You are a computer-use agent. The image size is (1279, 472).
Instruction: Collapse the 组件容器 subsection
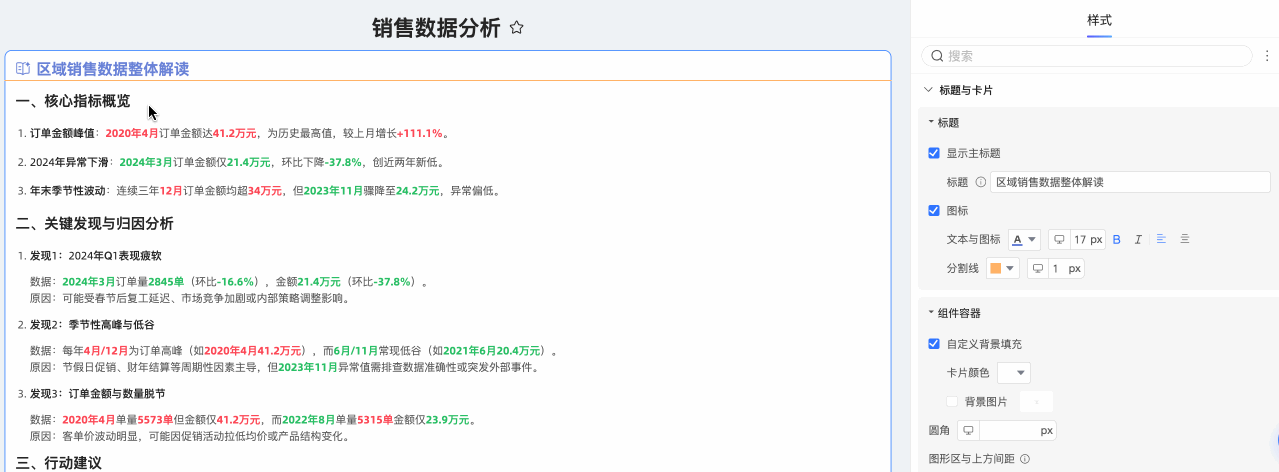tap(931, 312)
